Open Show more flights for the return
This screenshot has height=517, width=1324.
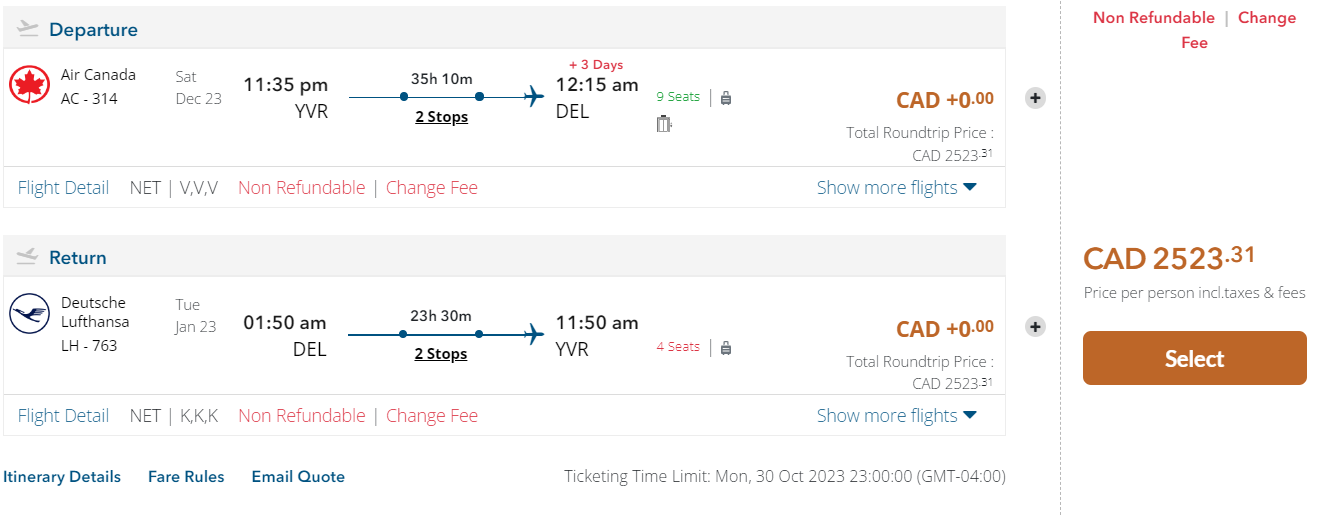coord(896,416)
